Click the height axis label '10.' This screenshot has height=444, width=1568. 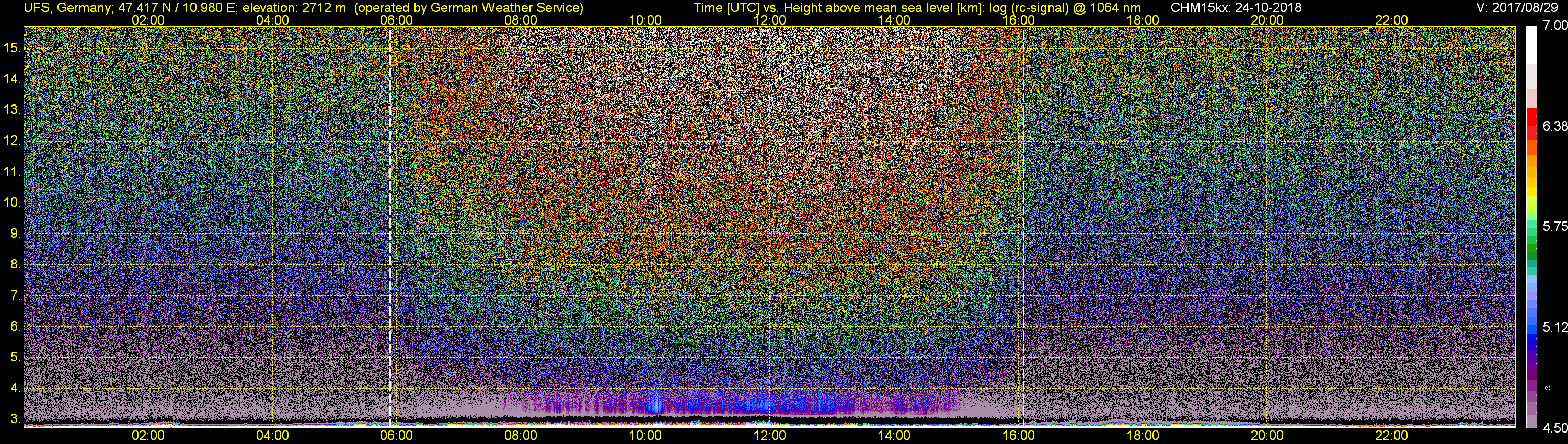tap(13, 203)
